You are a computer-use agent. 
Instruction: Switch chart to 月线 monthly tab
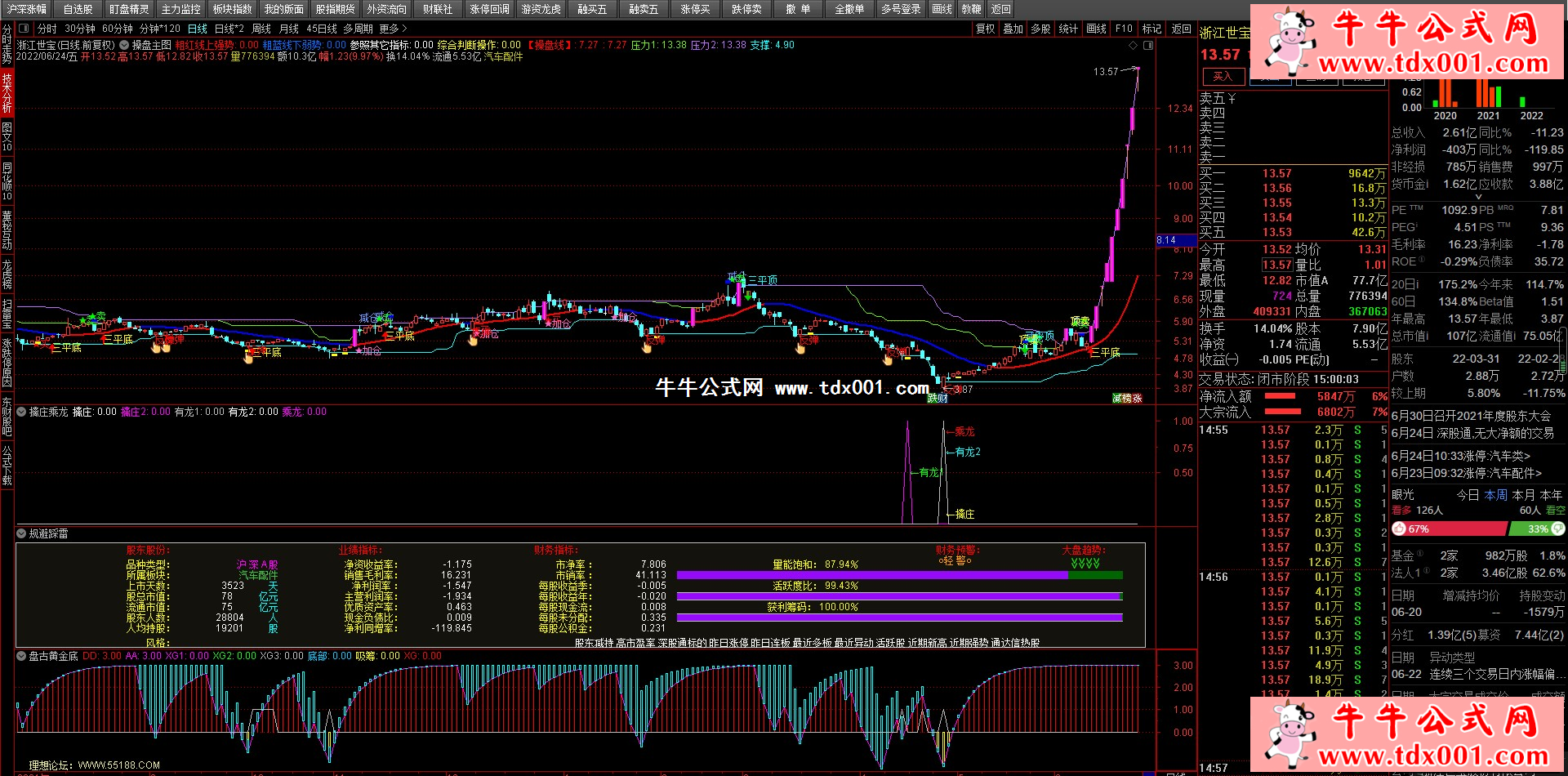tap(289, 29)
